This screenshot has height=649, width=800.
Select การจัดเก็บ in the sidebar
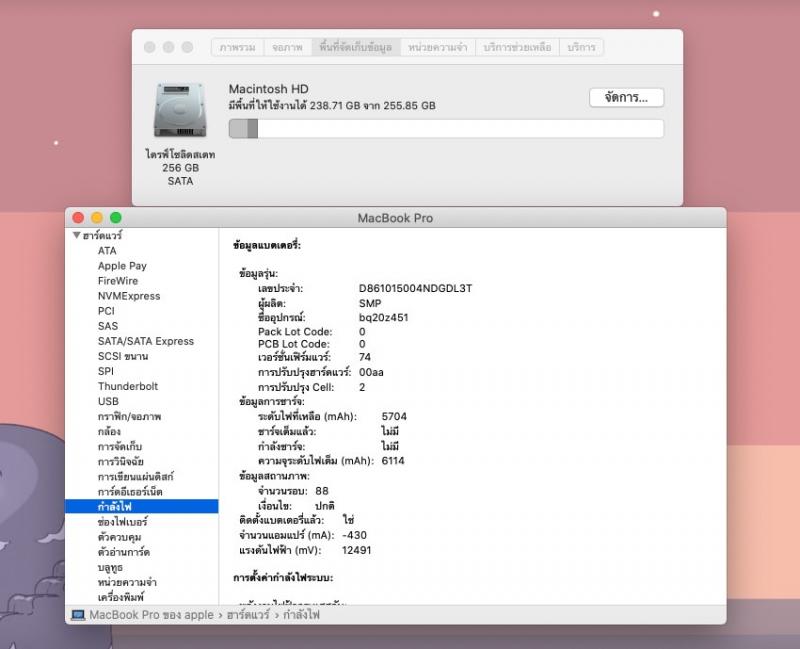120,446
